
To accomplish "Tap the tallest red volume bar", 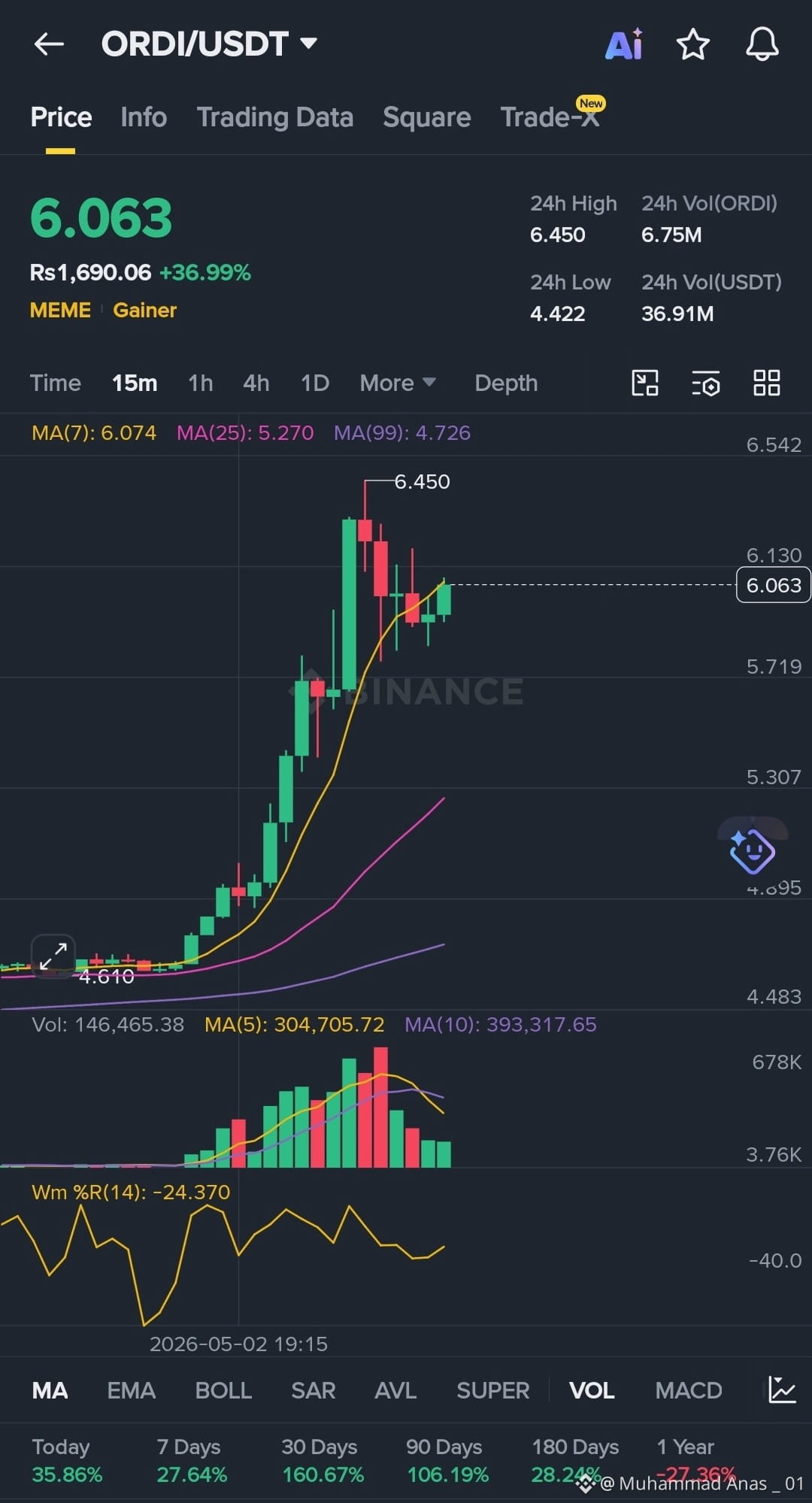I will [x=380, y=1107].
